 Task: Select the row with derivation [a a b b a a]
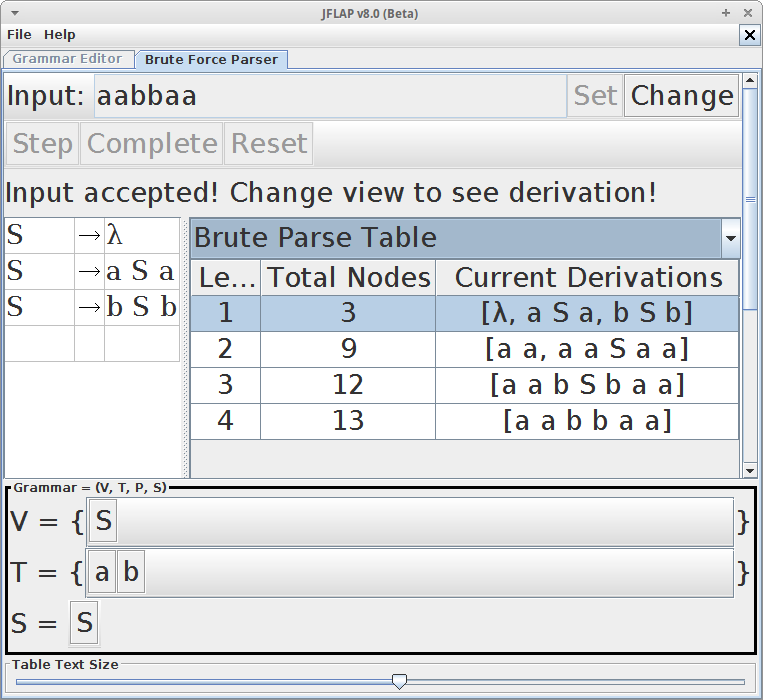coord(464,421)
